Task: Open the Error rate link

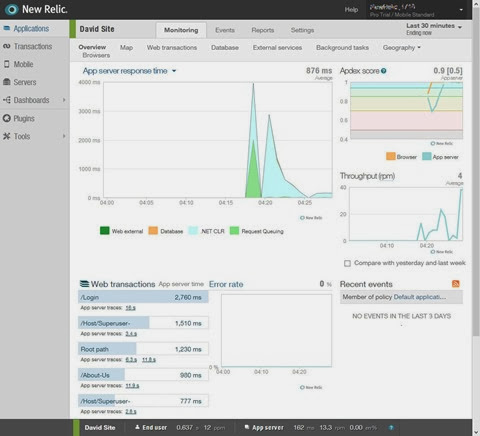Action: click(226, 284)
